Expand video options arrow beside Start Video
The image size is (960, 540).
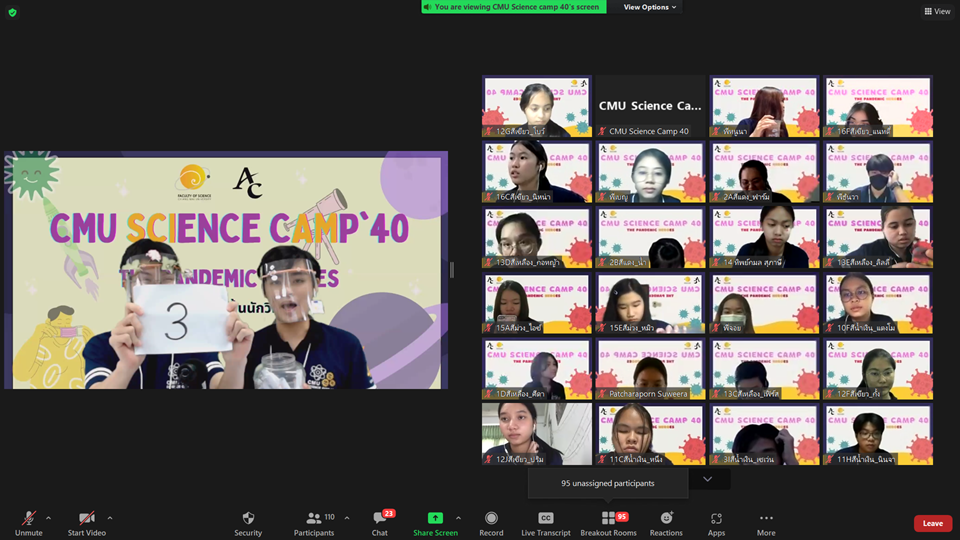click(x=109, y=518)
